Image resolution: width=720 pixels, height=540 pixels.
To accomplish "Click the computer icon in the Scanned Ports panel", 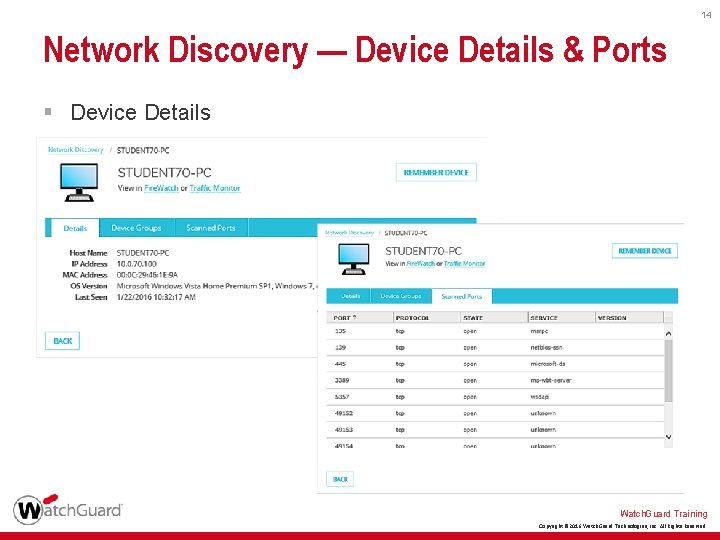I will pos(354,259).
